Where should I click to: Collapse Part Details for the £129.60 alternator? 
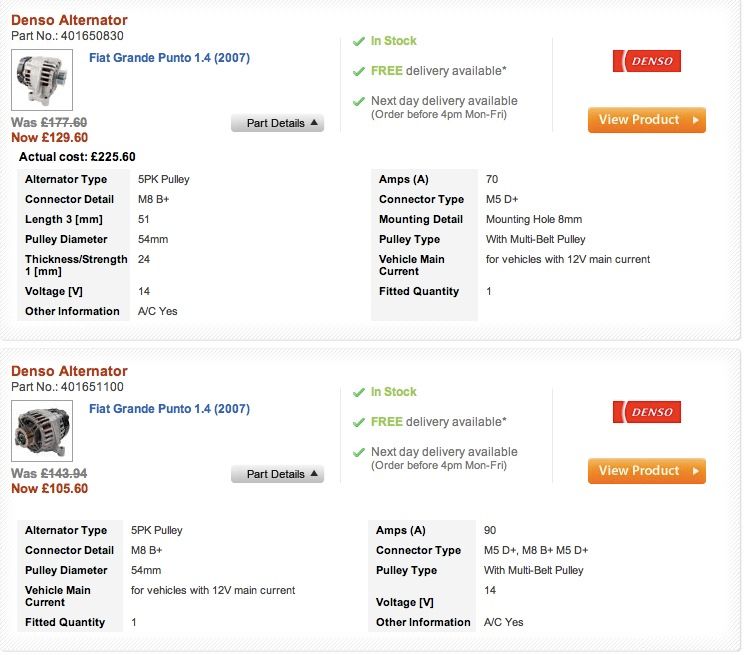coord(277,123)
